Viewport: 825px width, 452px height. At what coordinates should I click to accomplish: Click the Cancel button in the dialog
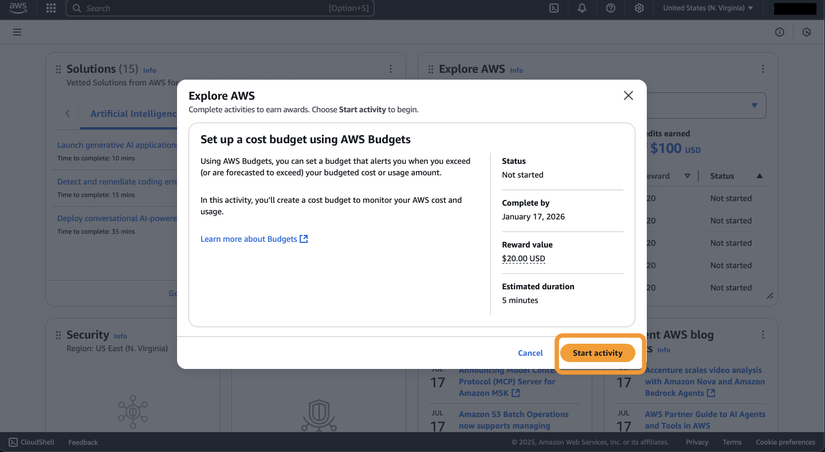coord(530,353)
